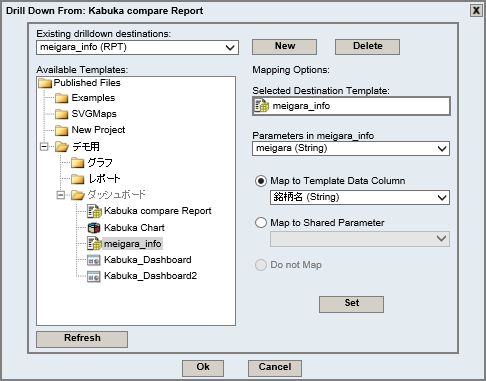This screenshot has height=381, width=486.
Task: Collapse the デモ用 tree node
Action: 44,146
